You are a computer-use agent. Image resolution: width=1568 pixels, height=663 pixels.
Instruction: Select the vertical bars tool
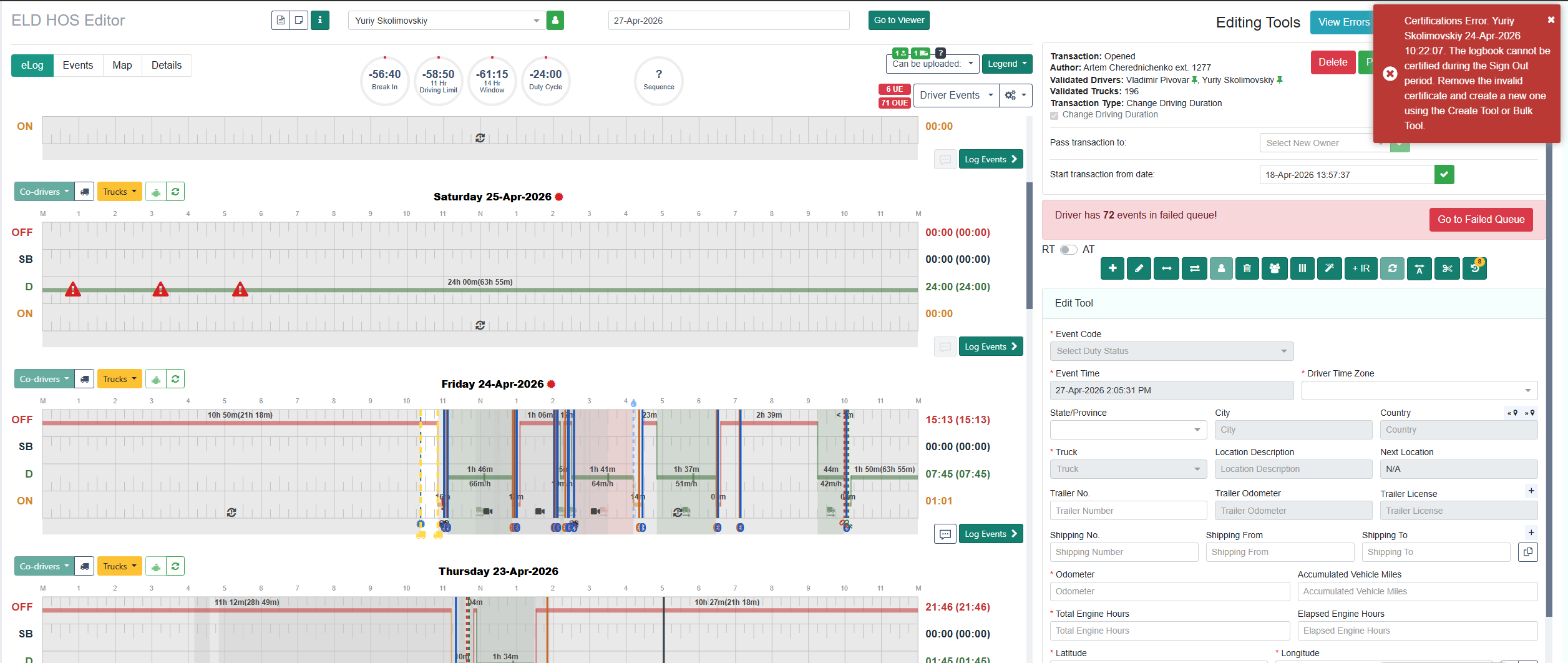click(x=1302, y=268)
